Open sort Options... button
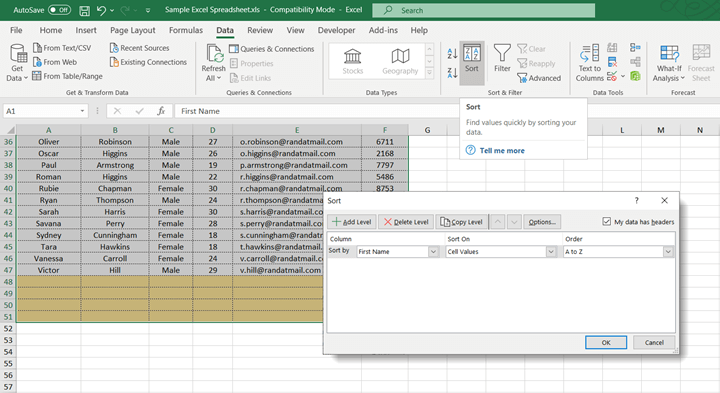Screen dimensions: 720x393 click(542, 222)
